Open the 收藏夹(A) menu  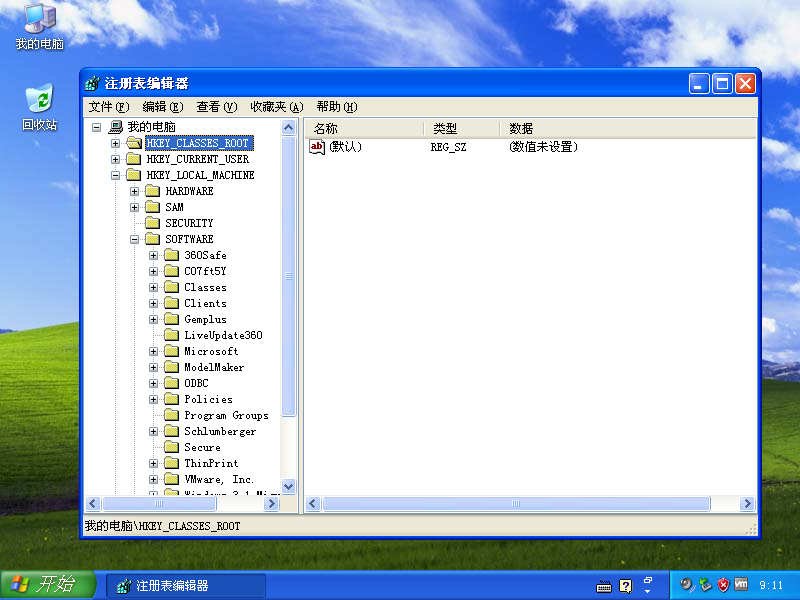pyautogui.click(x=276, y=107)
